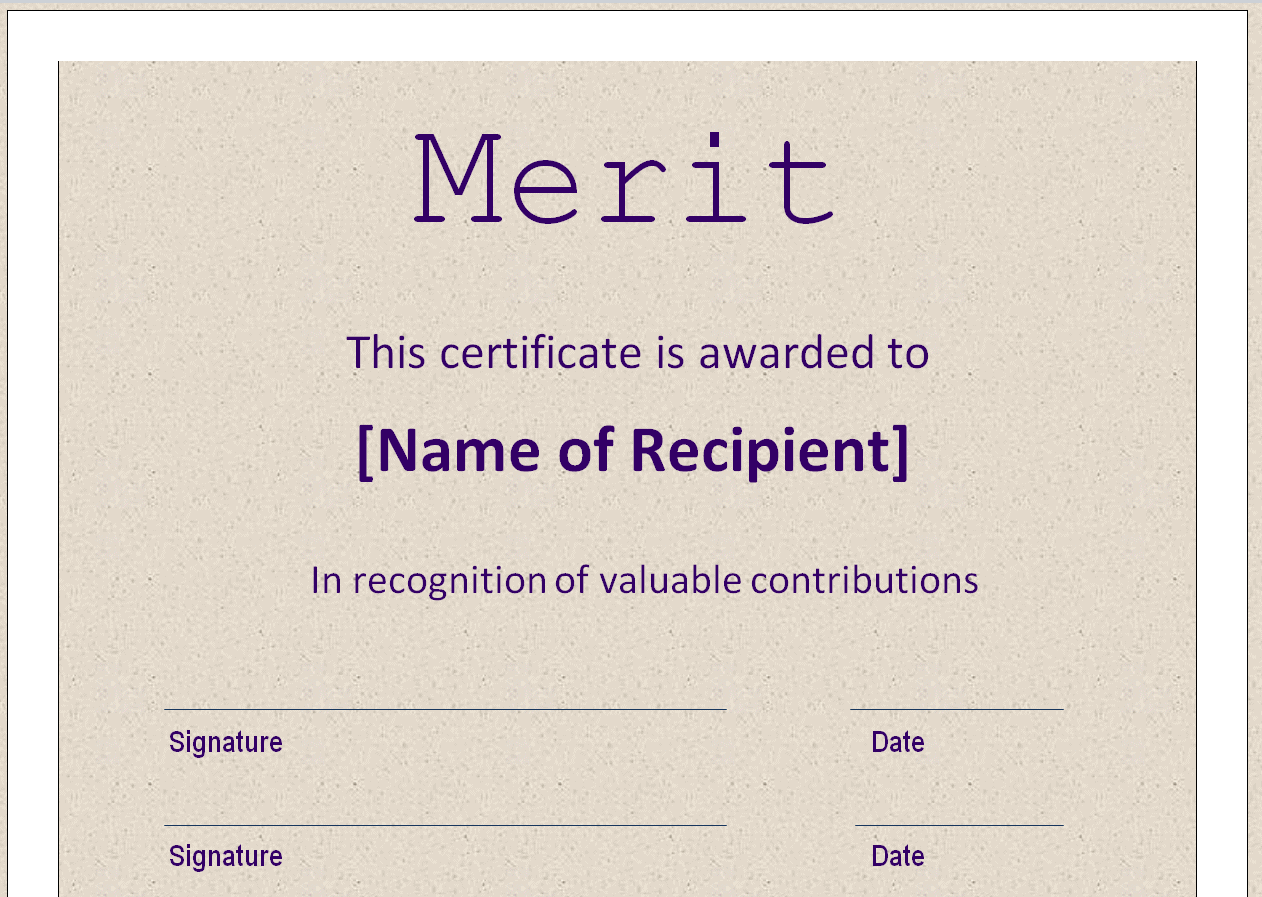Click the second Signature label
Image resolution: width=1262 pixels, height=897 pixels.
tap(226, 856)
